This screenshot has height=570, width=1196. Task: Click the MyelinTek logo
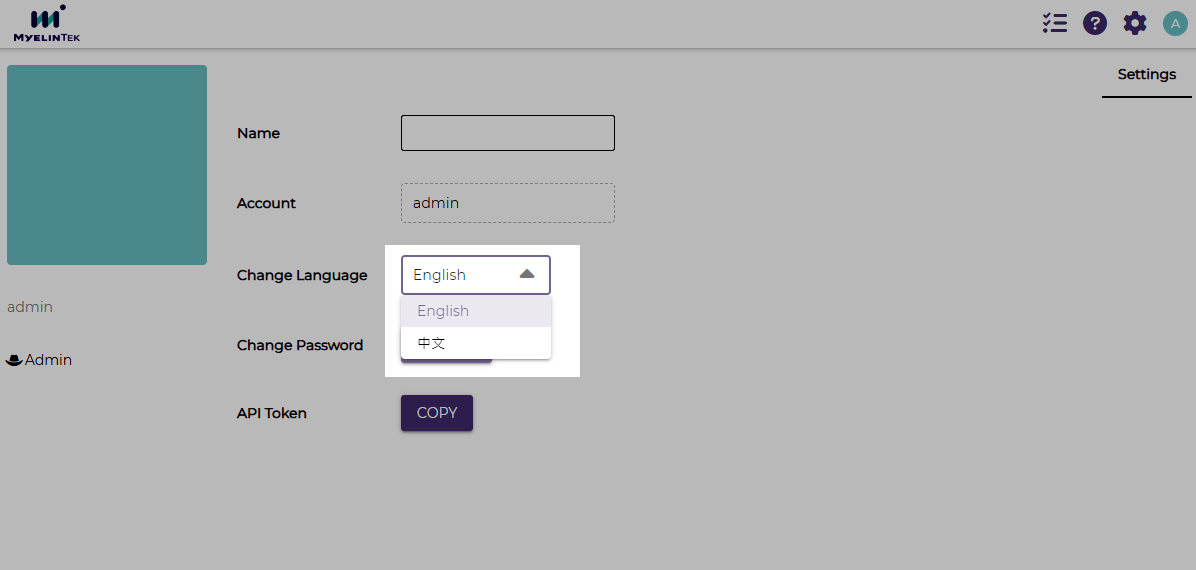(47, 23)
